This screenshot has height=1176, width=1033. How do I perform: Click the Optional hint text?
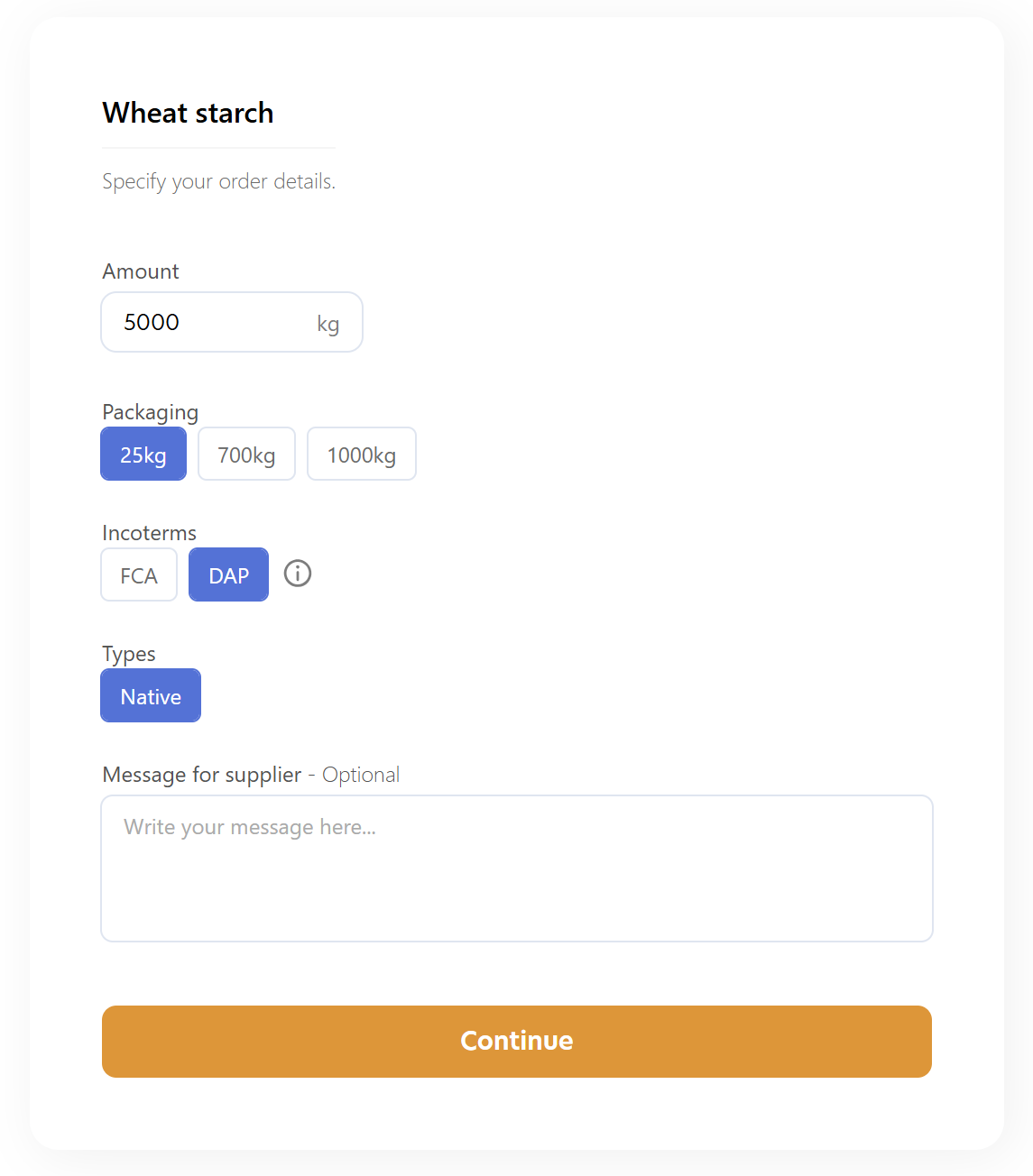[361, 775]
